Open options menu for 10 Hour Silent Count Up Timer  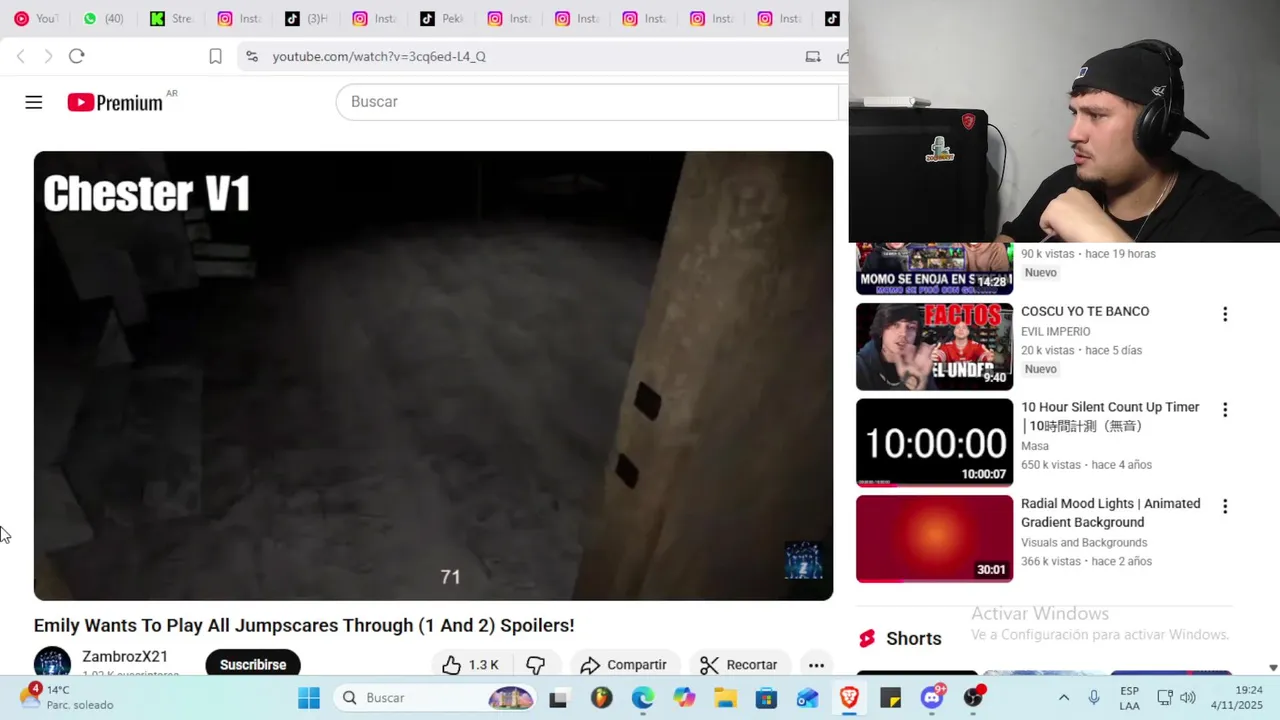click(1224, 410)
